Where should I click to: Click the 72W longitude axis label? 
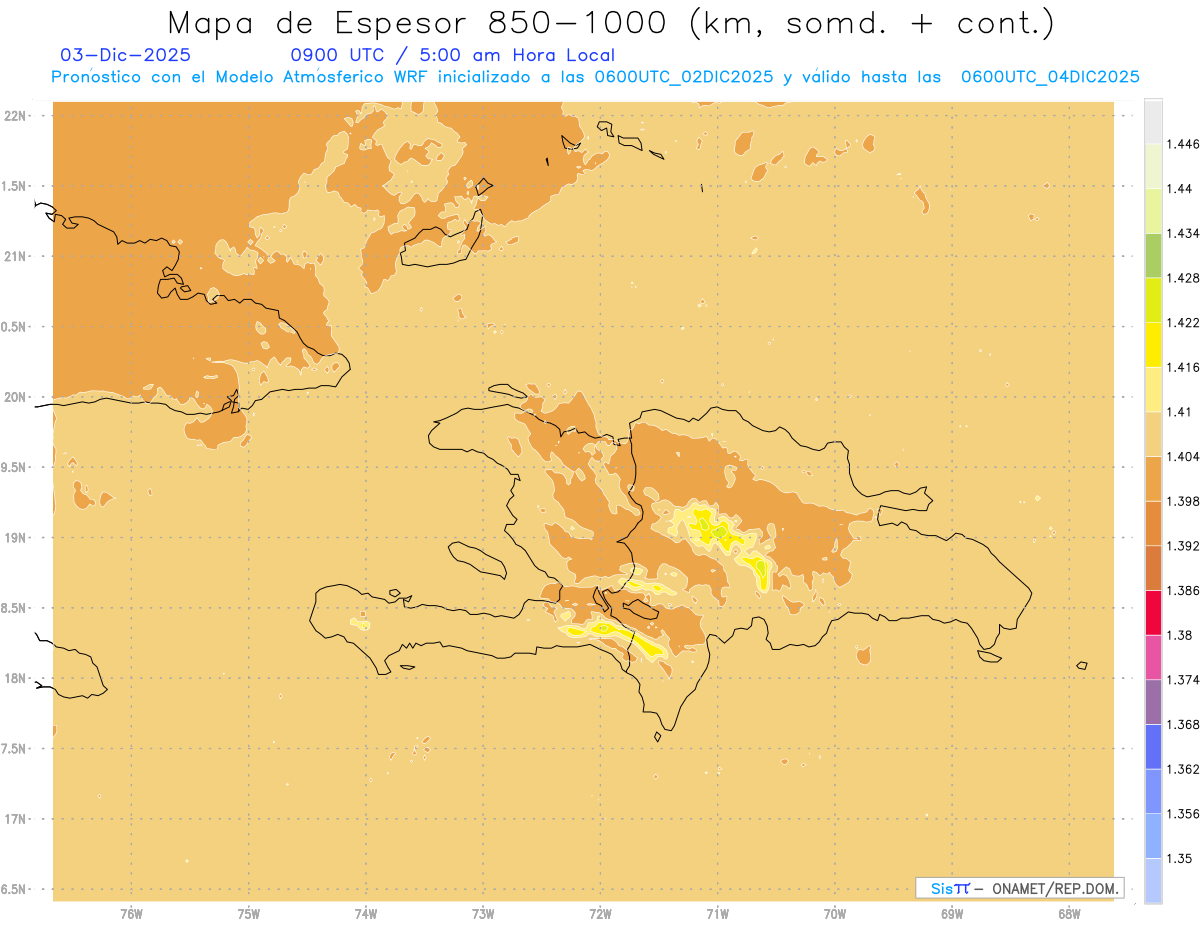click(x=600, y=914)
